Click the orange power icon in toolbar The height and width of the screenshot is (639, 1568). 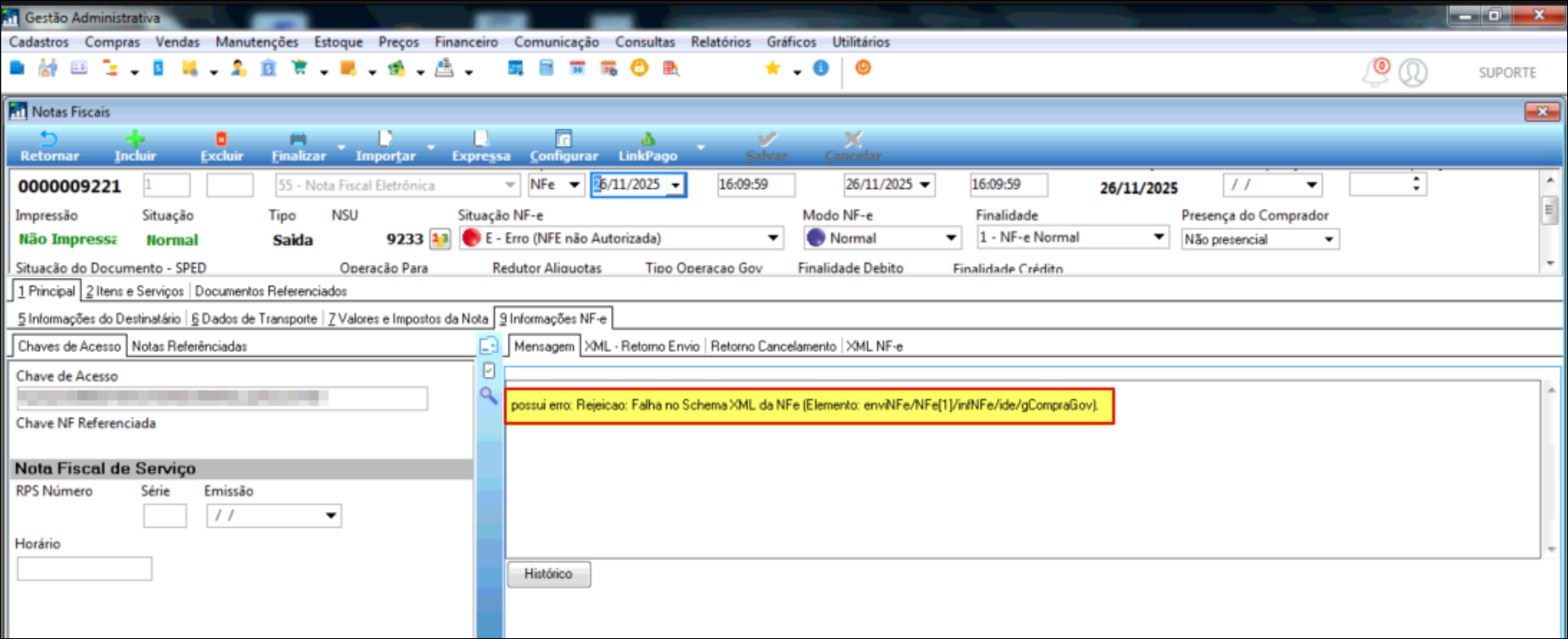[863, 68]
